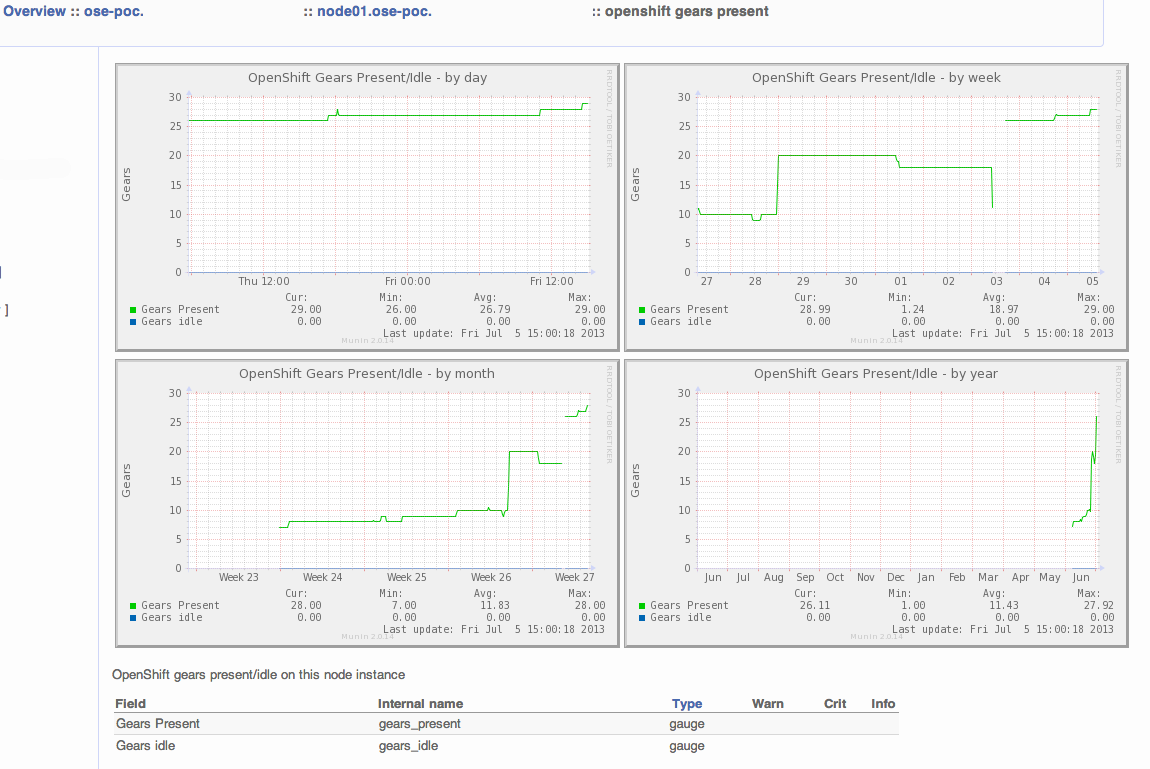Click gauge type in Gears idle row
Viewport: 1150px width, 769px height.
686,746
